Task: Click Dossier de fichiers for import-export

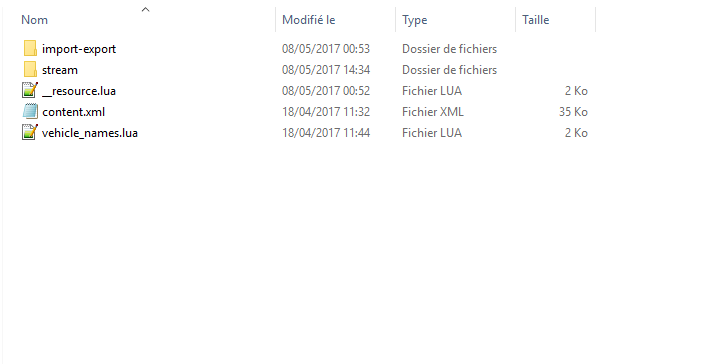Action: pos(449,49)
